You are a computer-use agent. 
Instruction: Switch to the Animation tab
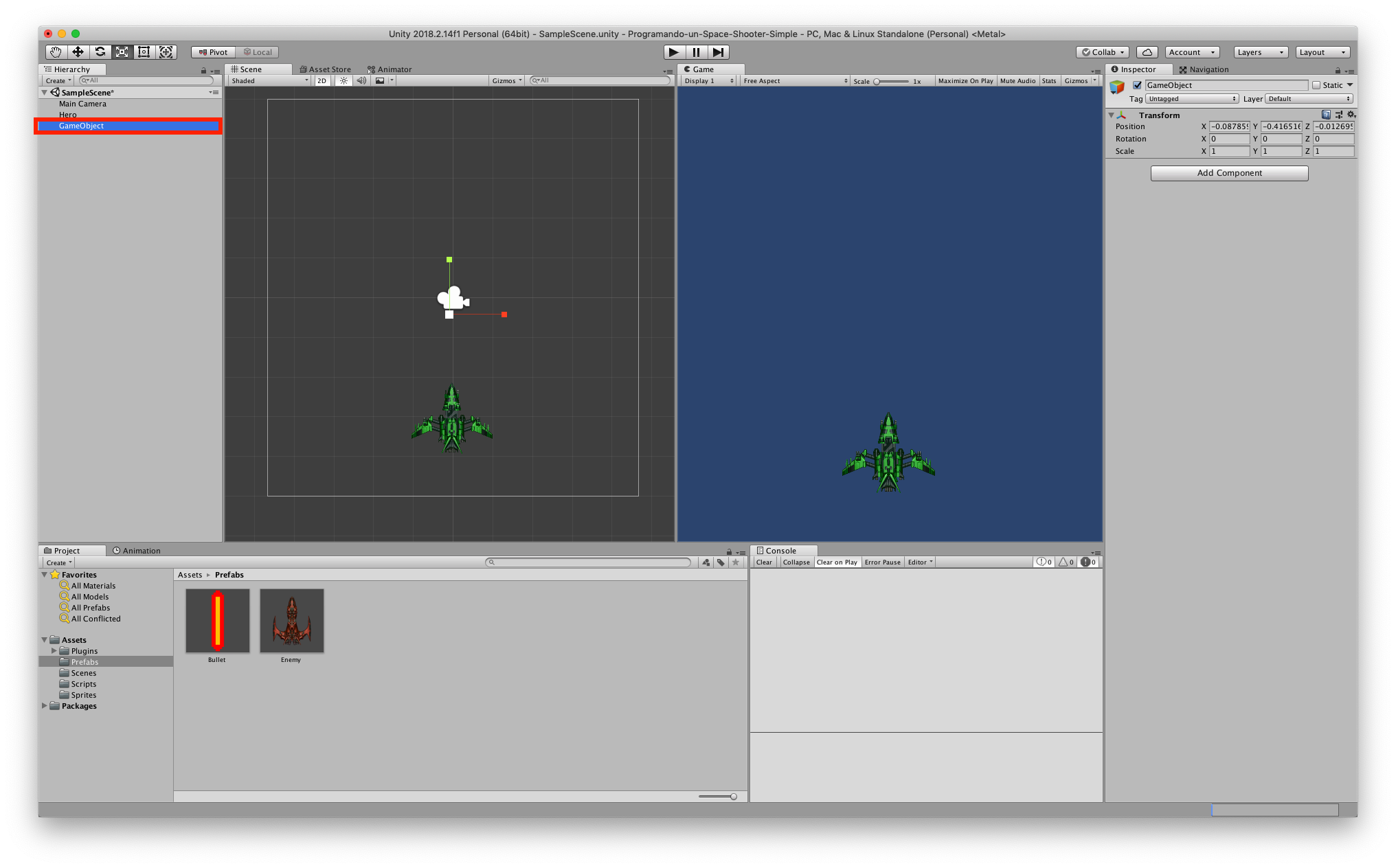[137, 551]
